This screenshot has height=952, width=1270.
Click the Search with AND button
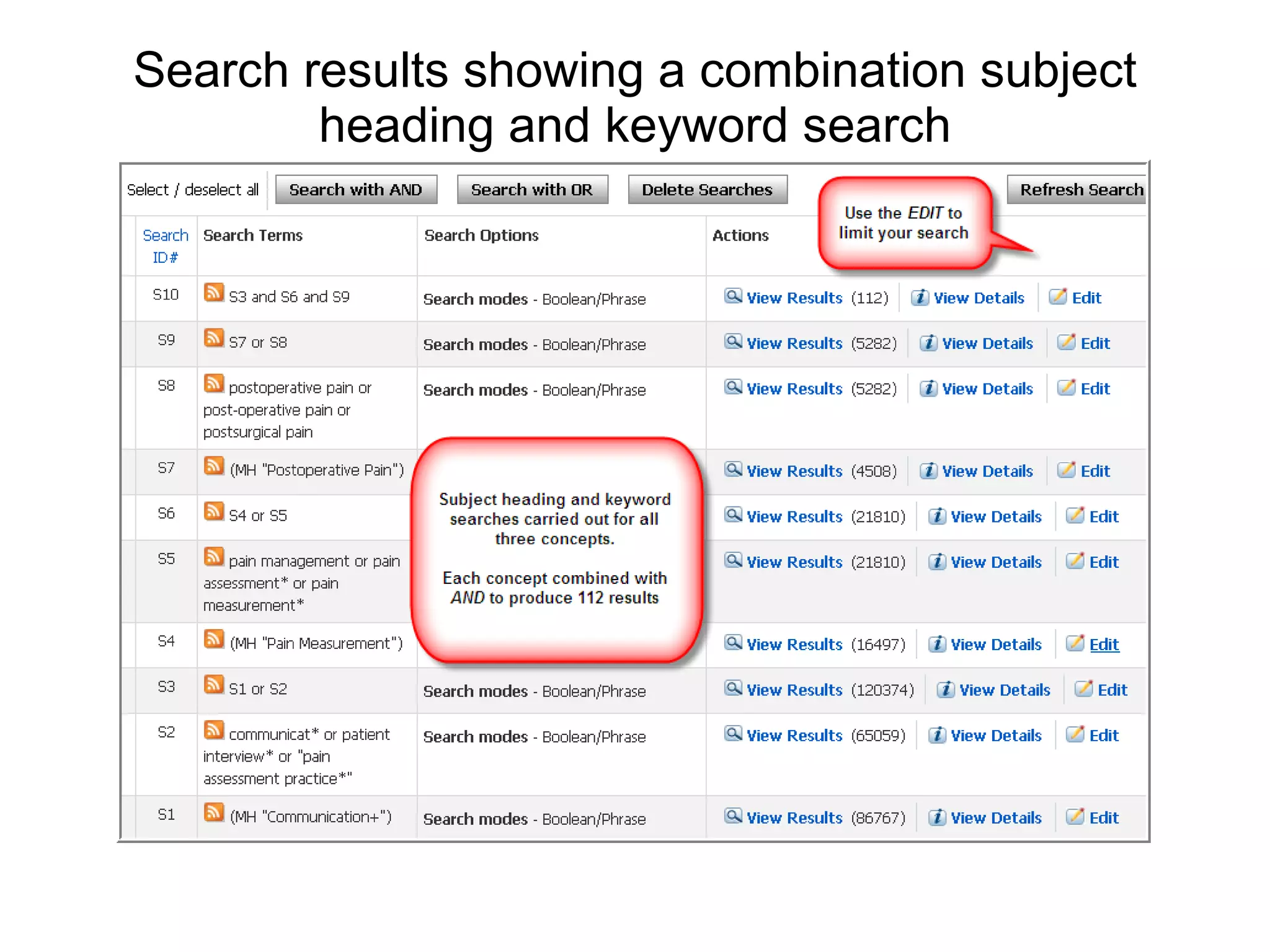click(x=356, y=190)
